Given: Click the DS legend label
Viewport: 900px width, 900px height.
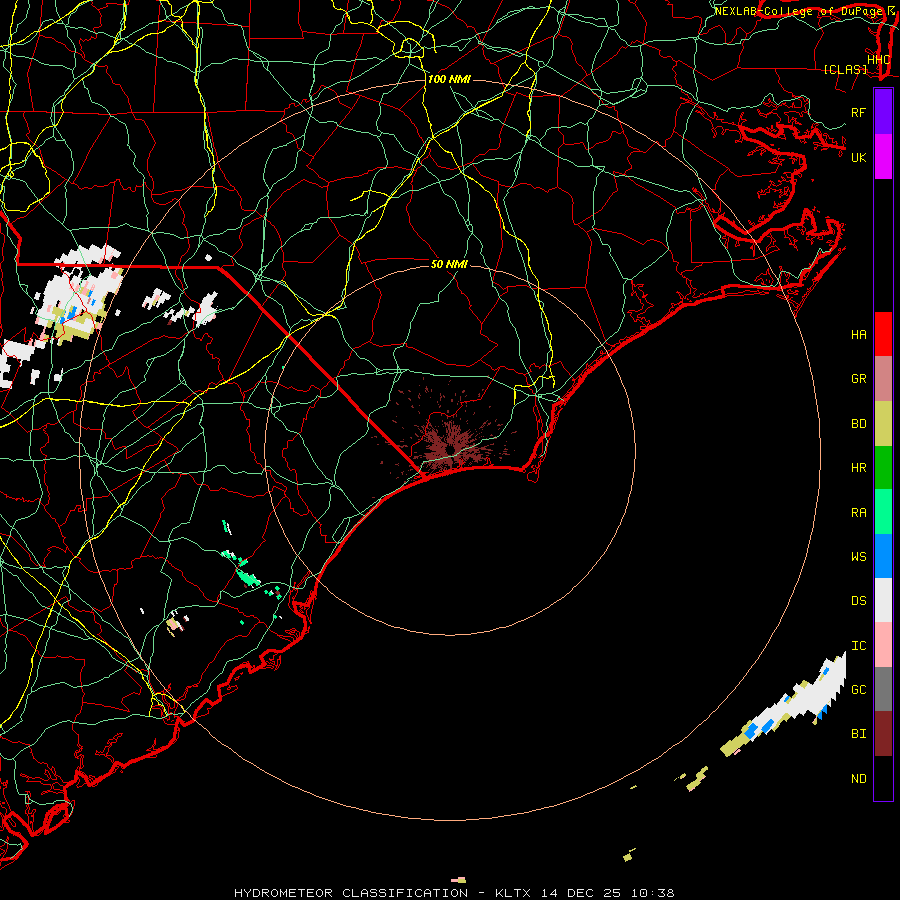Looking at the screenshot, I should tap(858, 601).
